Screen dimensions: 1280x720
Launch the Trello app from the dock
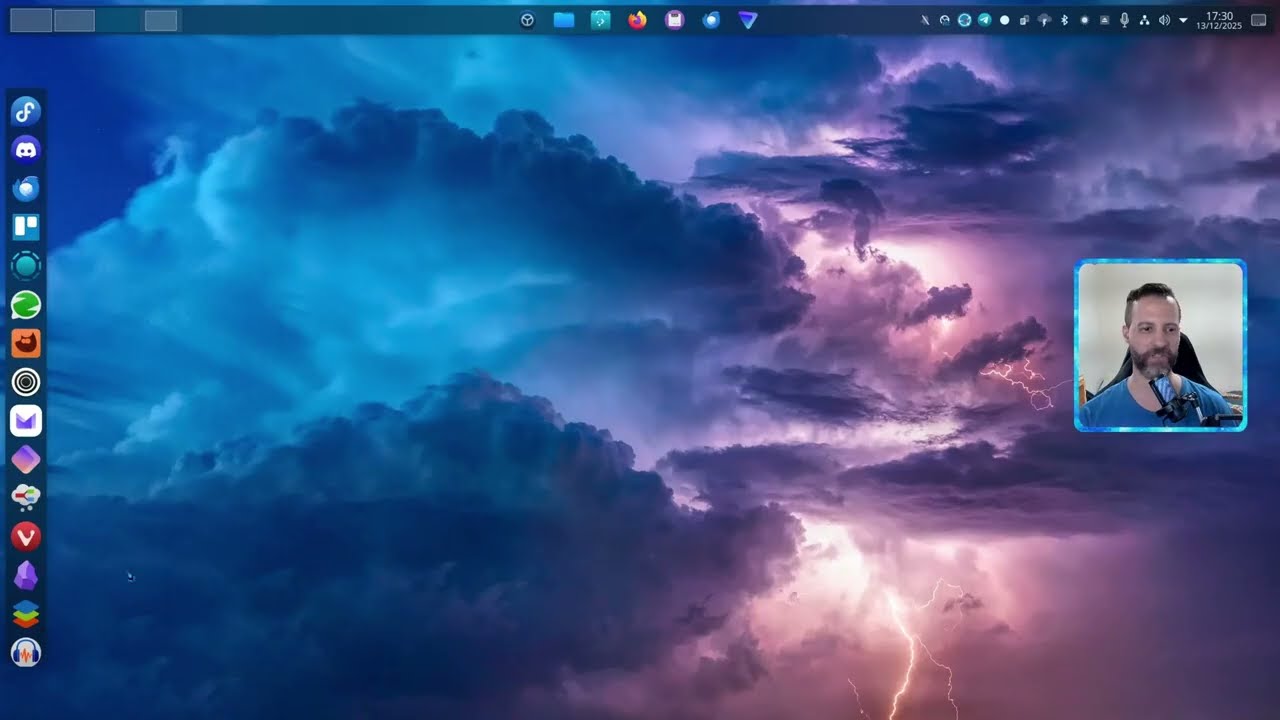[x=26, y=227]
